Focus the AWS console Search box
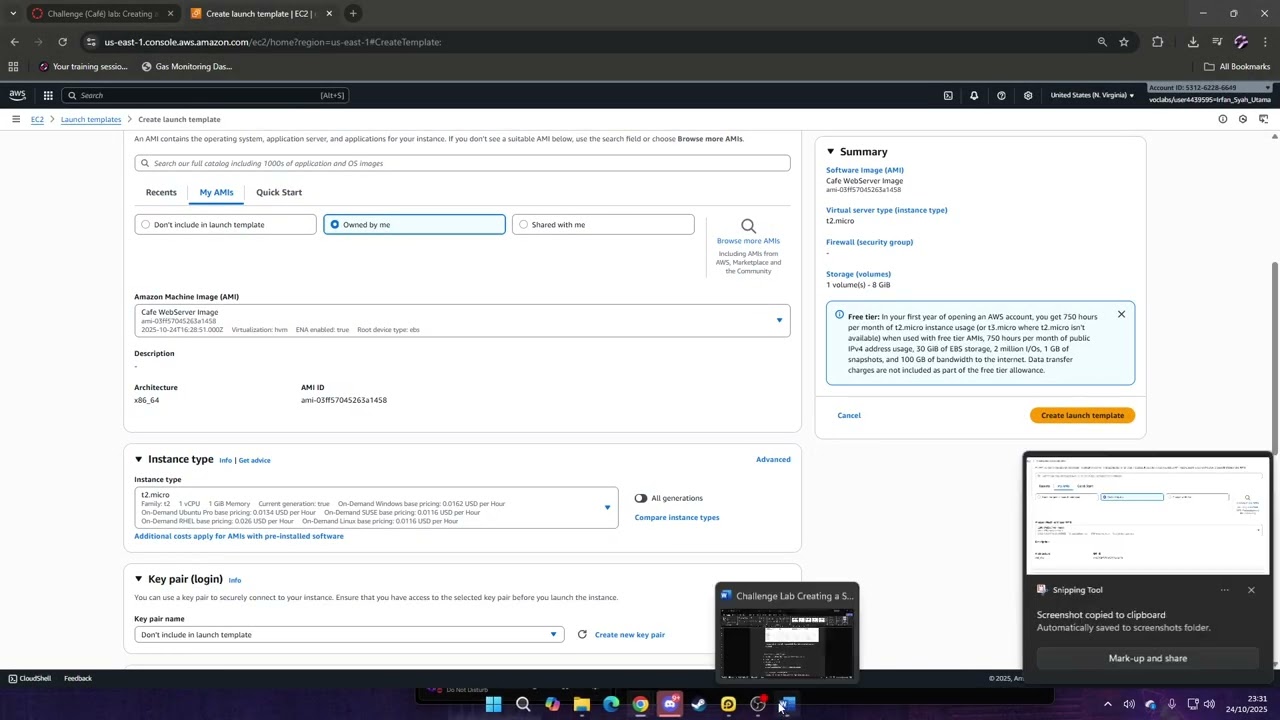 pyautogui.click(x=205, y=95)
